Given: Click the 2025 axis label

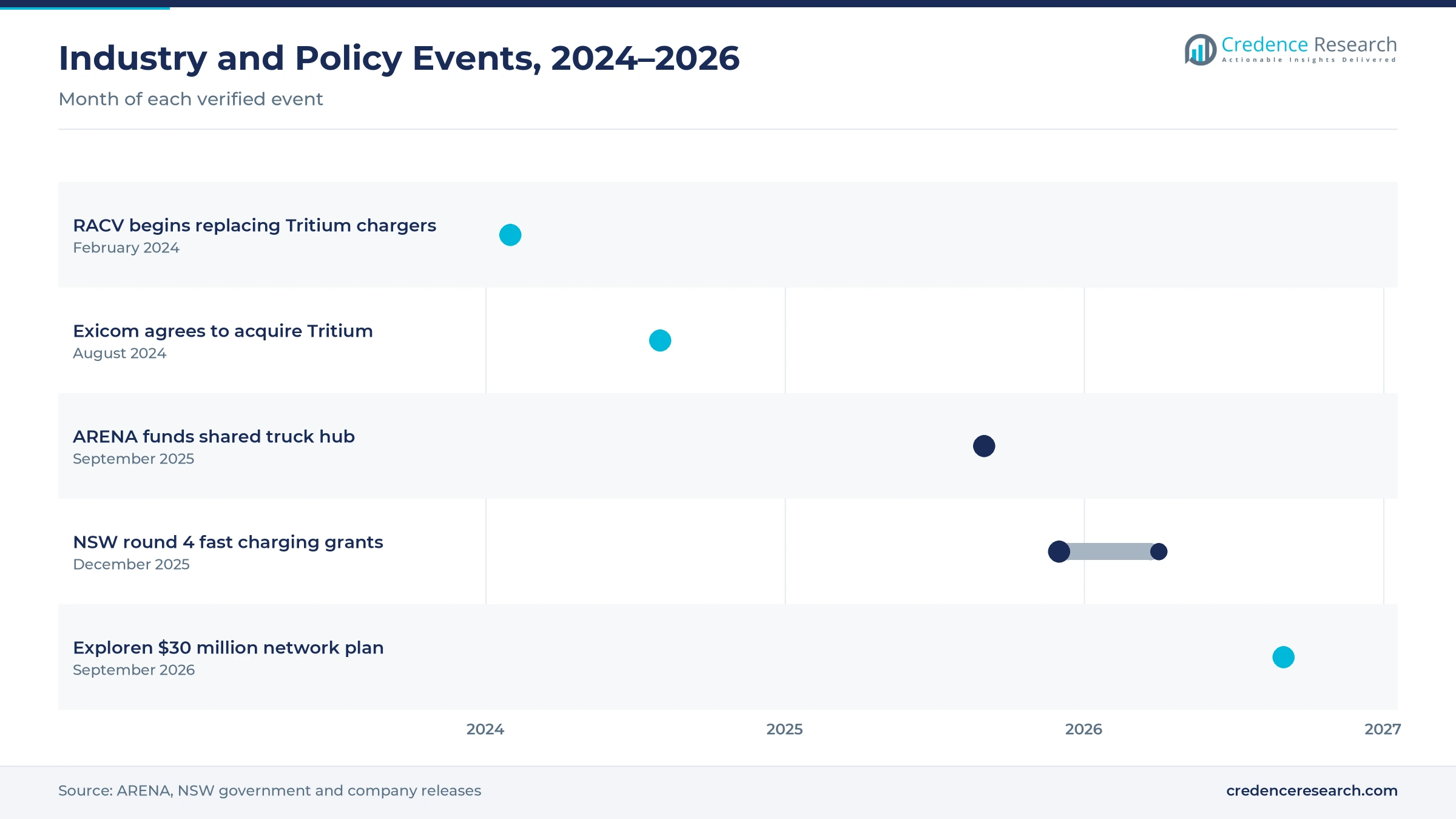Looking at the screenshot, I should pyautogui.click(x=784, y=729).
